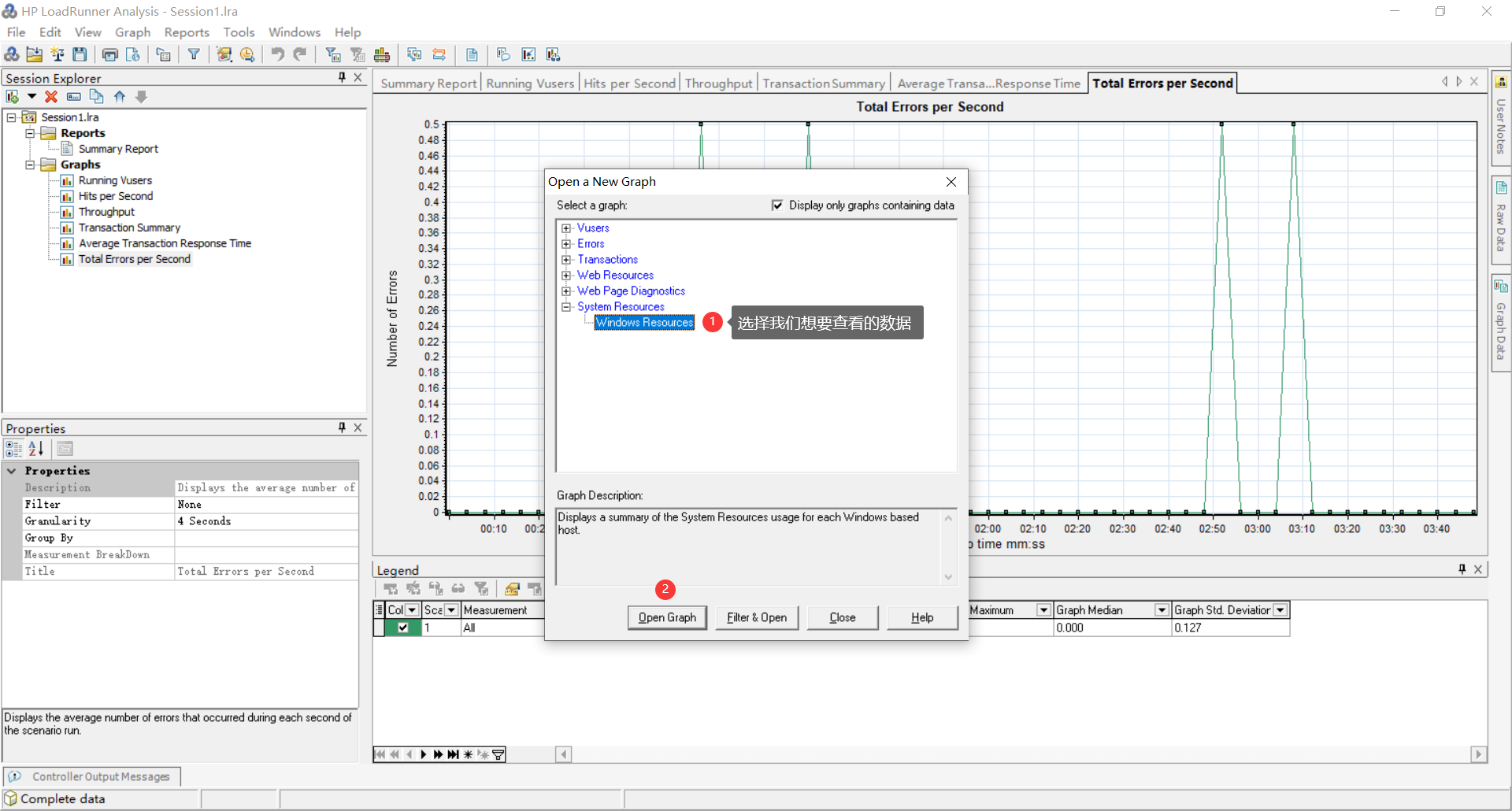Toggle the legend row checkbox for All
The image size is (1512, 811).
403,628
